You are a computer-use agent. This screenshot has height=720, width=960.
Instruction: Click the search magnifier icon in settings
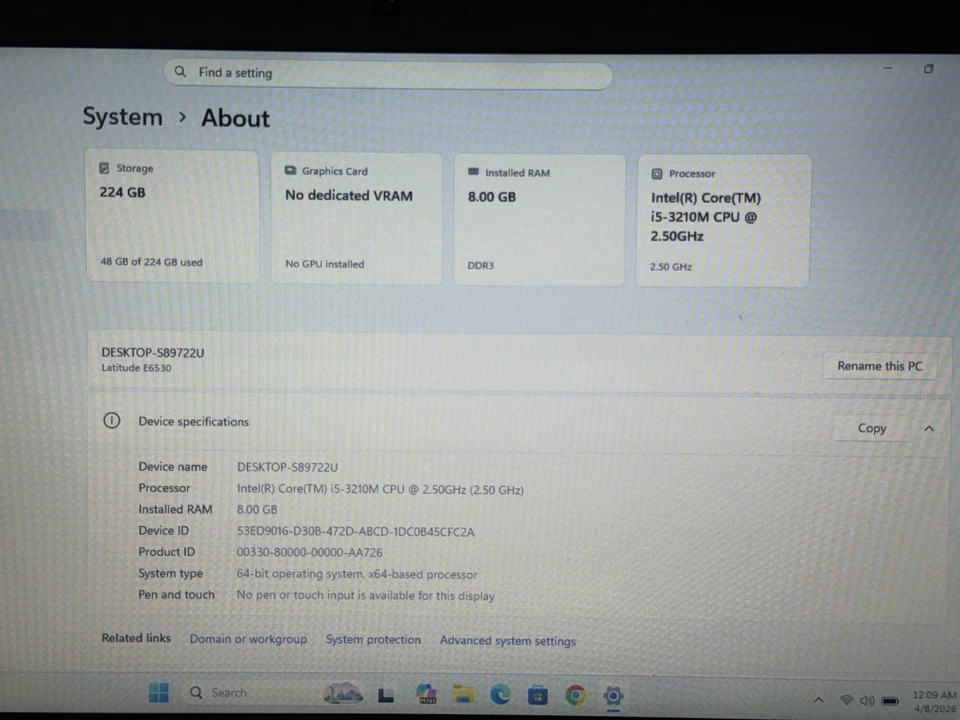[180, 72]
